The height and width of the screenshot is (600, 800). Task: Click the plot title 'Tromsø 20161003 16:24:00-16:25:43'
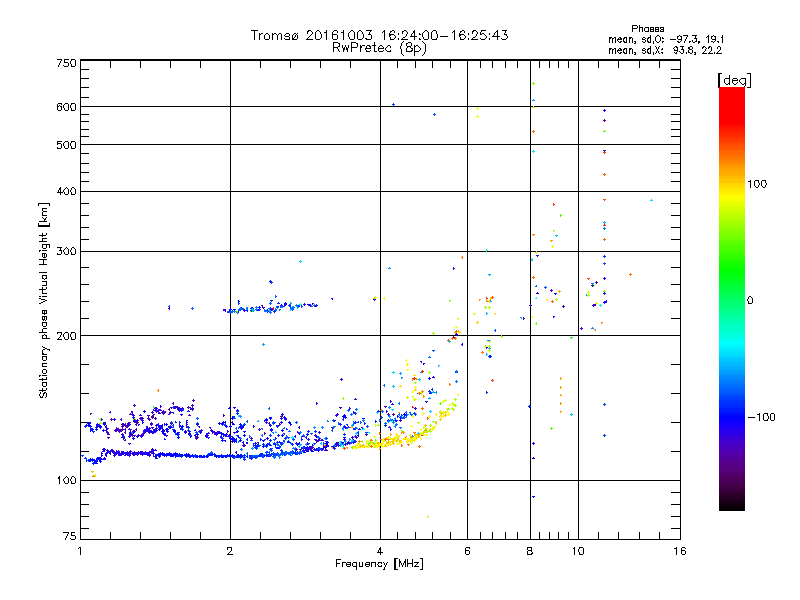[x=379, y=35]
